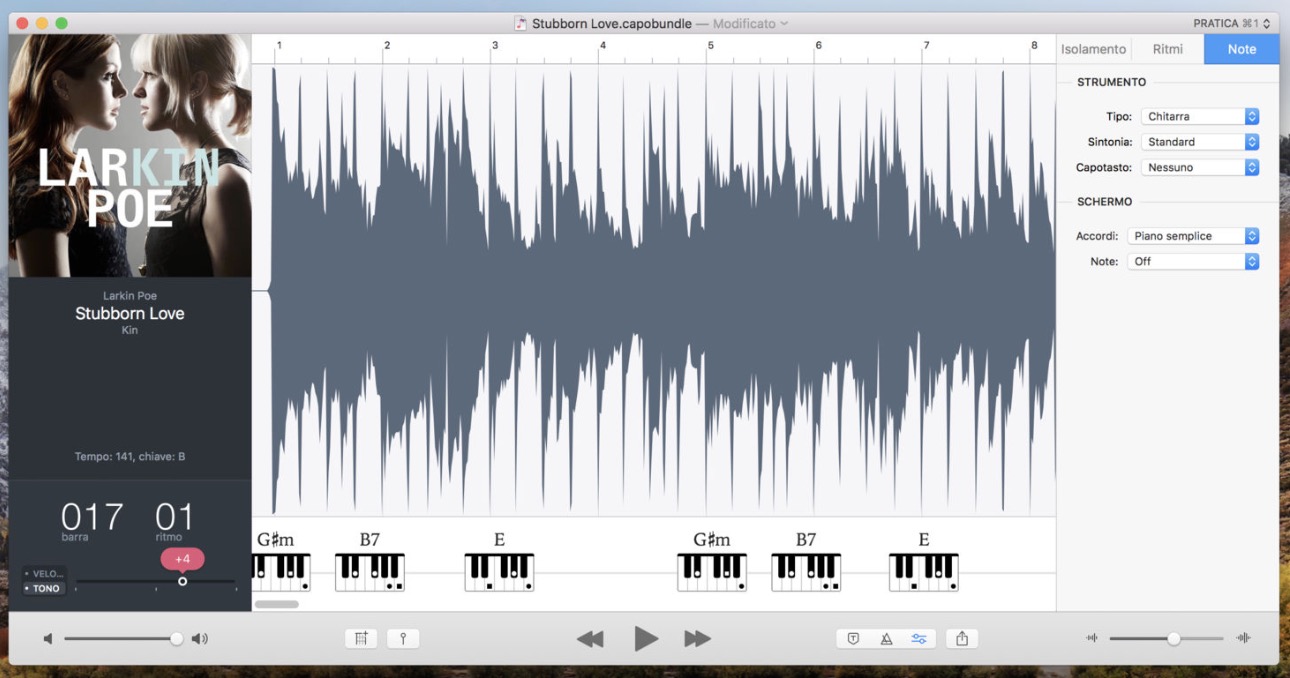Click the waveform zoom slider knob

click(1174, 638)
